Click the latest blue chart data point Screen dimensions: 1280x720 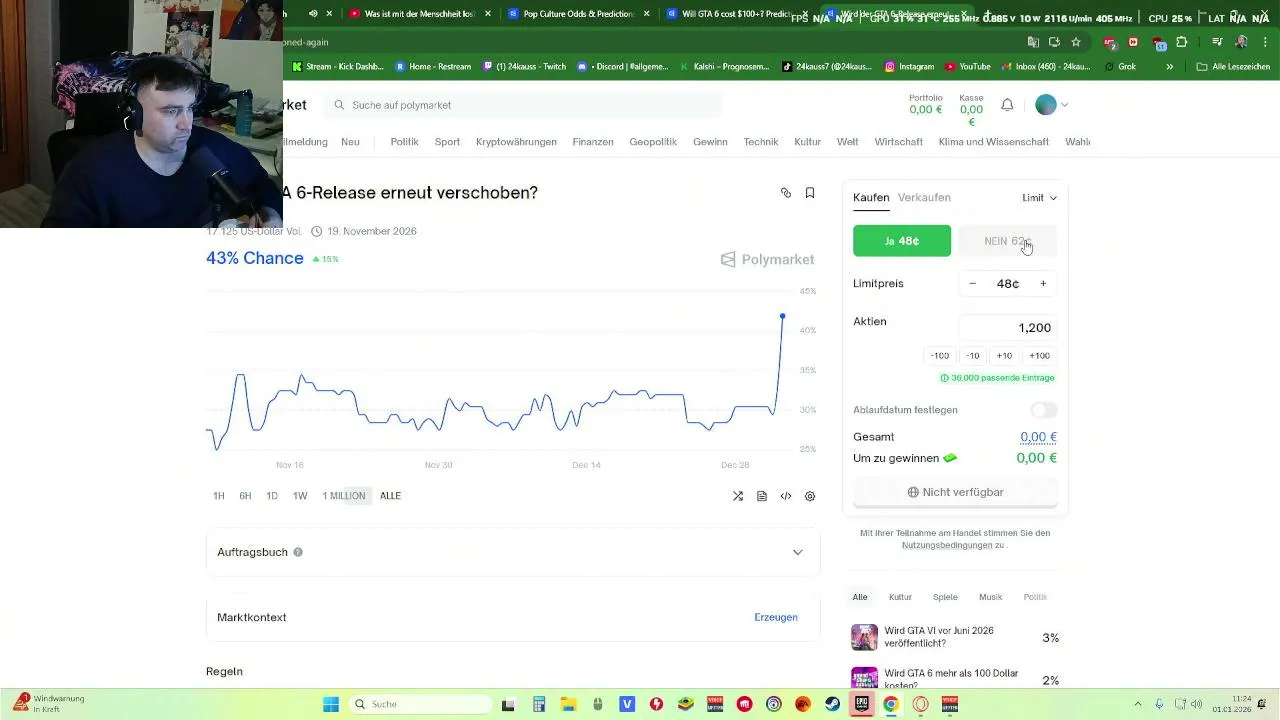point(782,316)
